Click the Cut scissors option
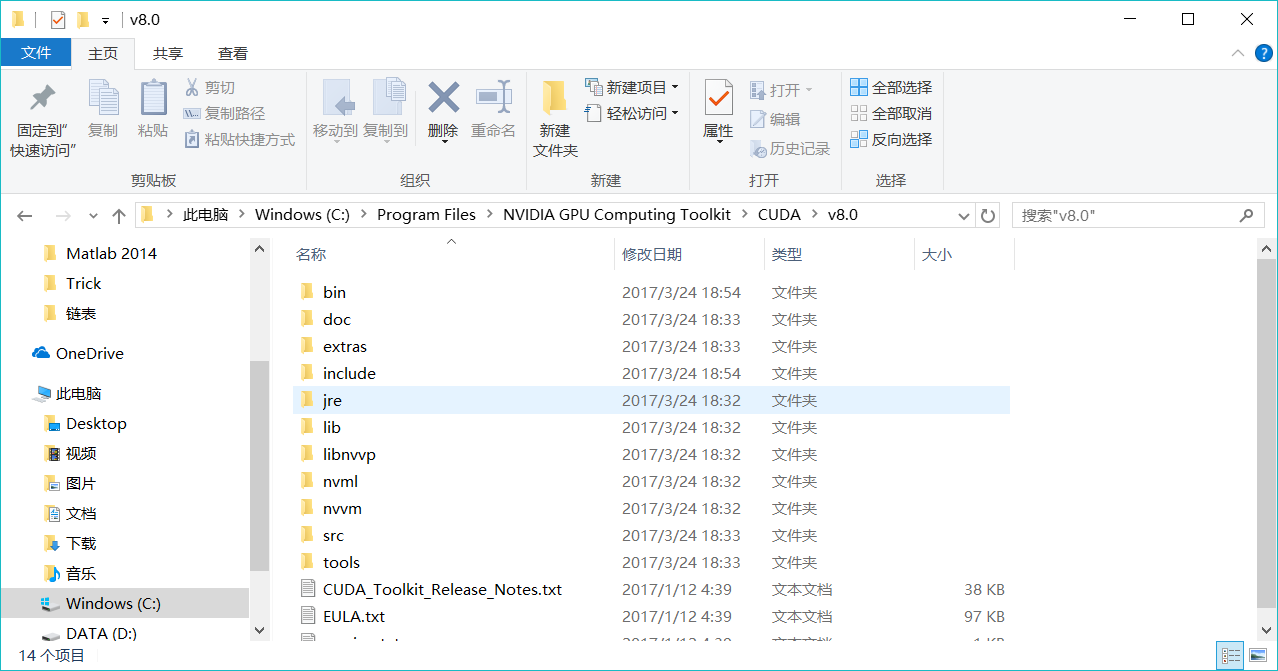The image size is (1278, 671). click(x=210, y=88)
